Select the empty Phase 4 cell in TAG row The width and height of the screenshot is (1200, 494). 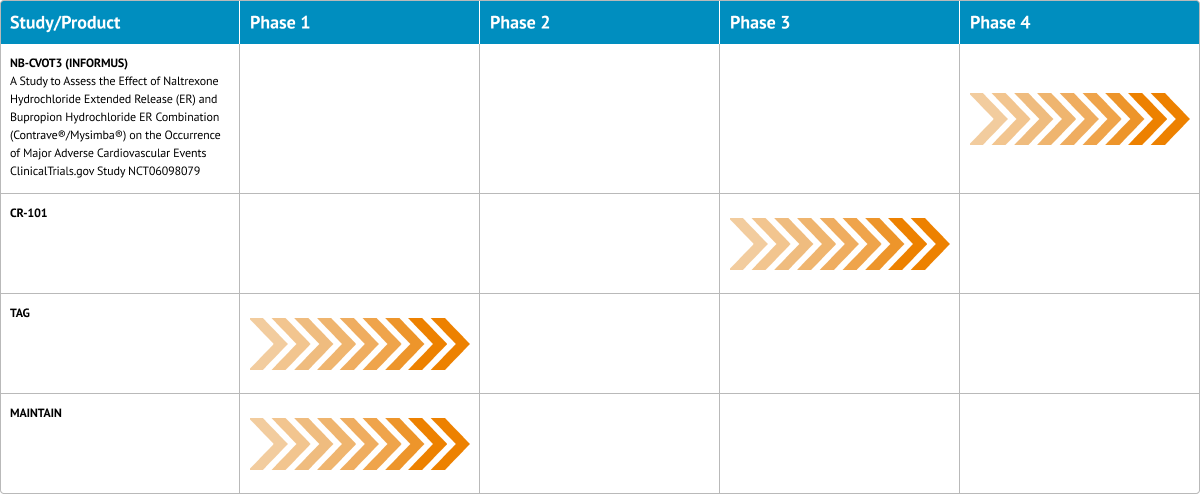1079,344
